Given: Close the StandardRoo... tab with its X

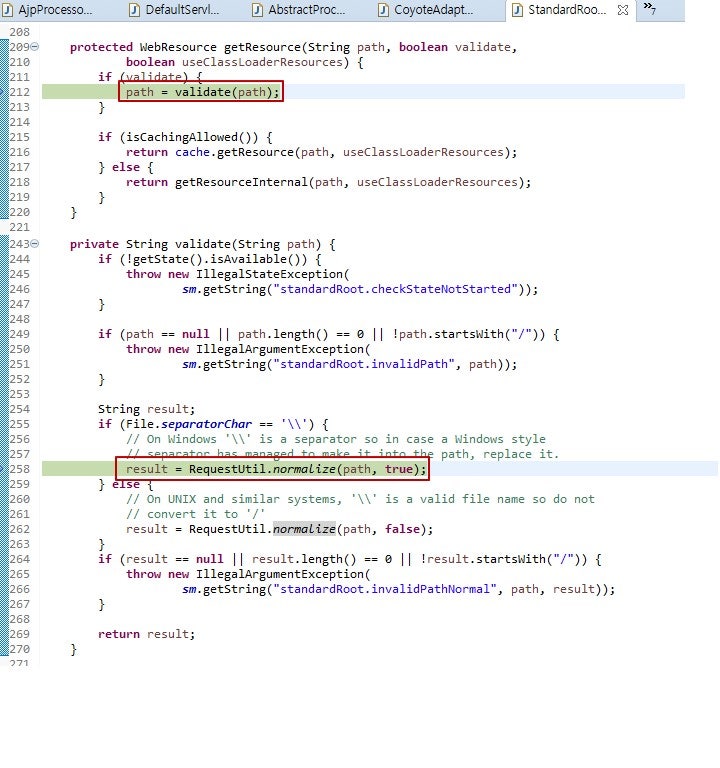Looking at the screenshot, I should tap(623, 10).
